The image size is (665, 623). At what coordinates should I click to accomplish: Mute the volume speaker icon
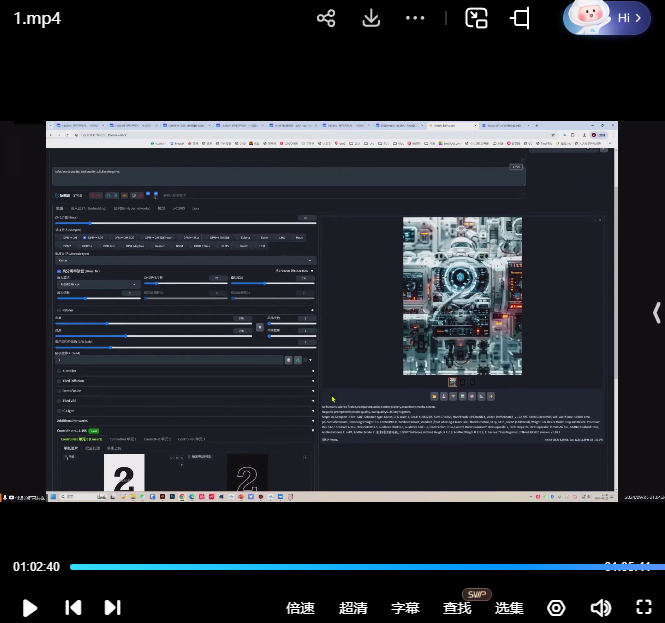(x=600, y=608)
